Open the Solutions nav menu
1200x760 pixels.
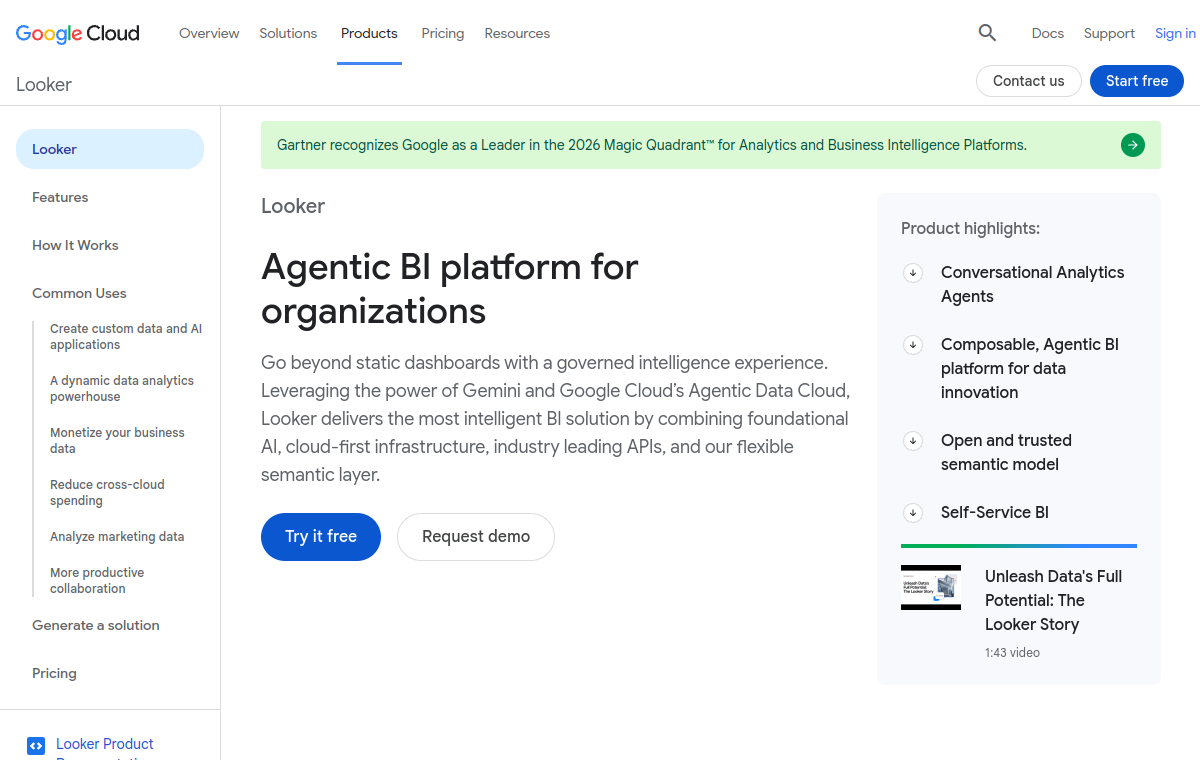click(x=288, y=33)
